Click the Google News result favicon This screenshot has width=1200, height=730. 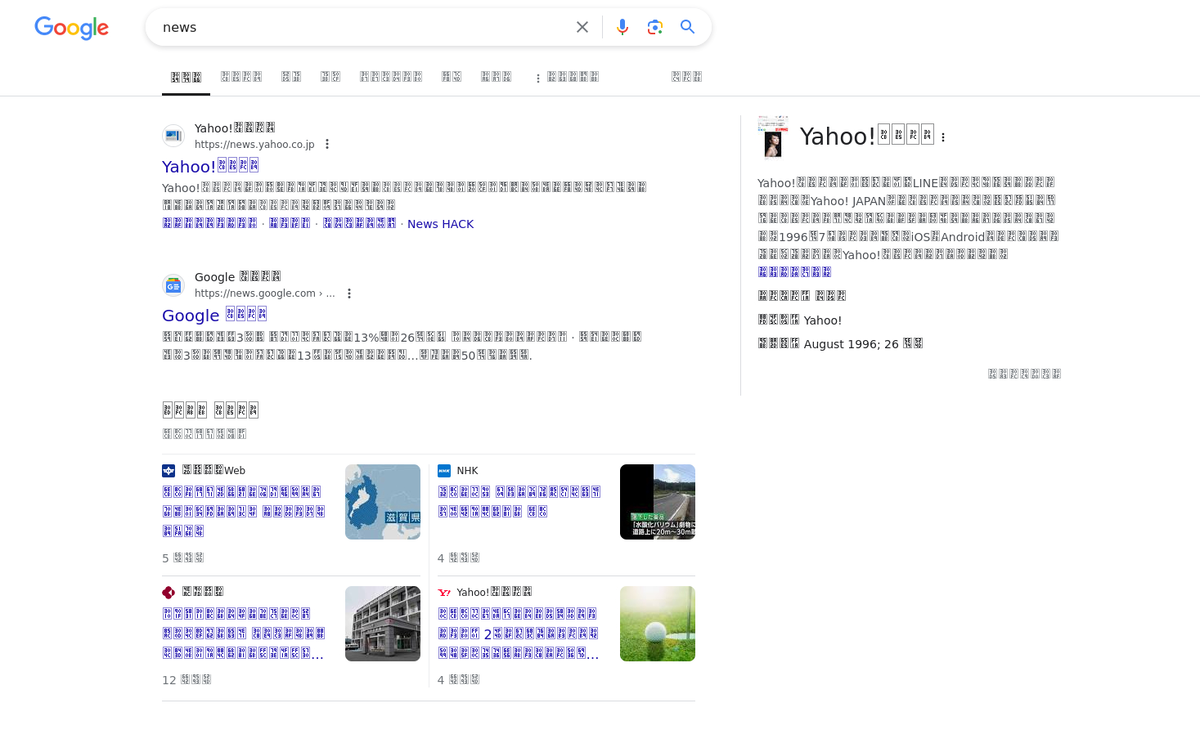point(173,285)
